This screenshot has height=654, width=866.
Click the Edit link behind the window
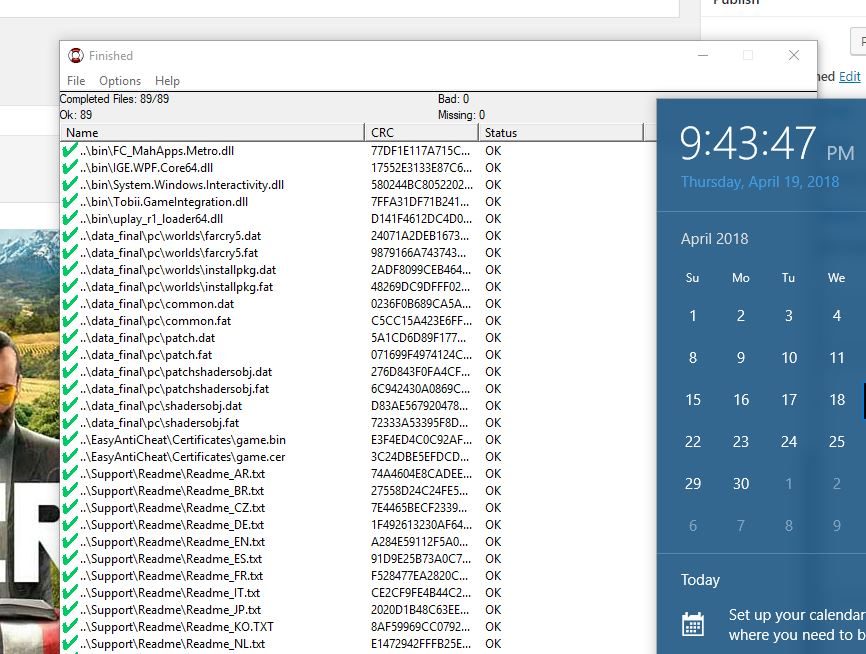[849, 76]
